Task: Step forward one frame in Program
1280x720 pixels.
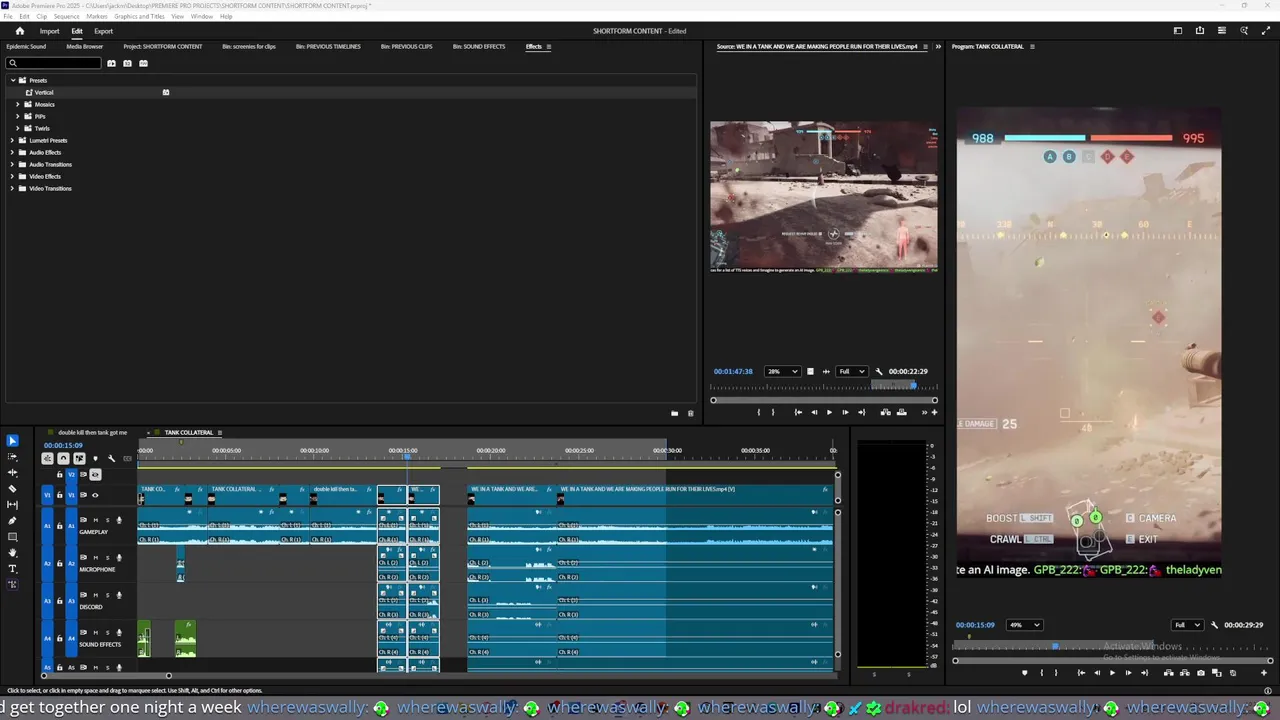Action: [x=1128, y=673]
